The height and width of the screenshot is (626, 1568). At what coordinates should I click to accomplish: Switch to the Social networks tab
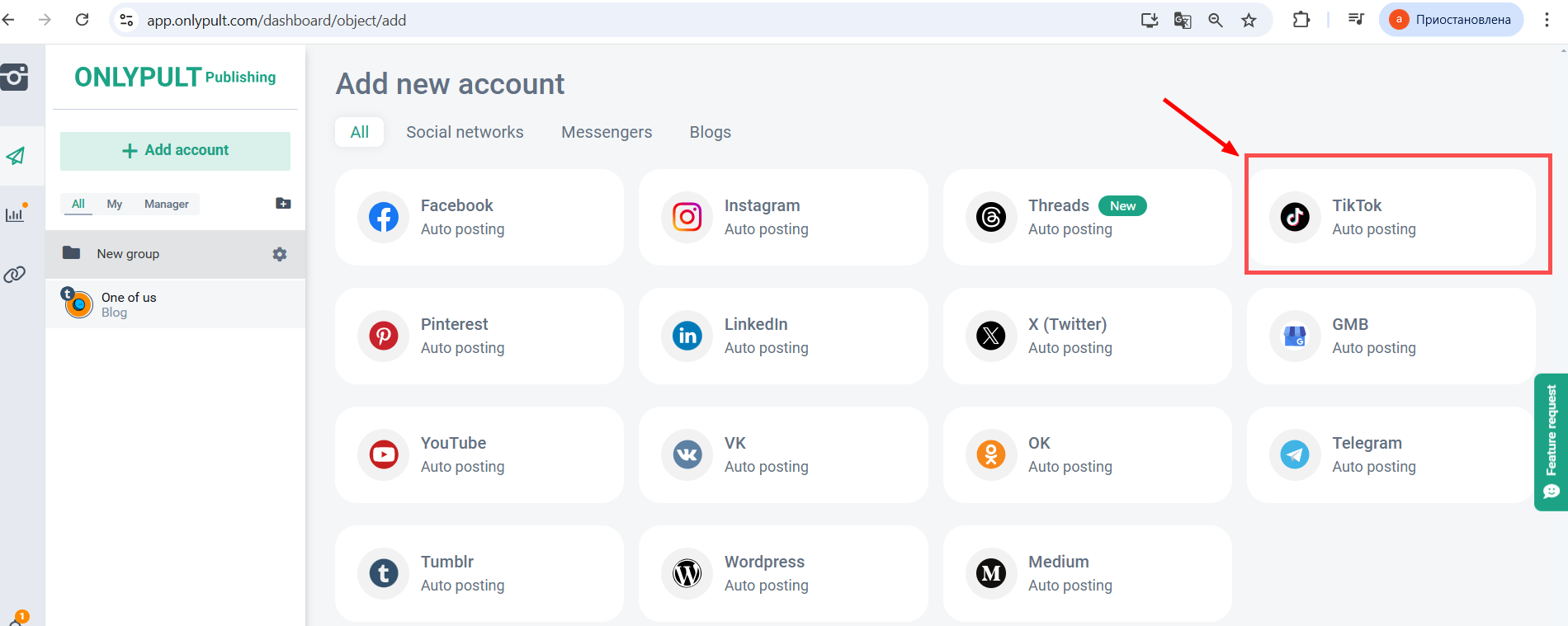465,132
